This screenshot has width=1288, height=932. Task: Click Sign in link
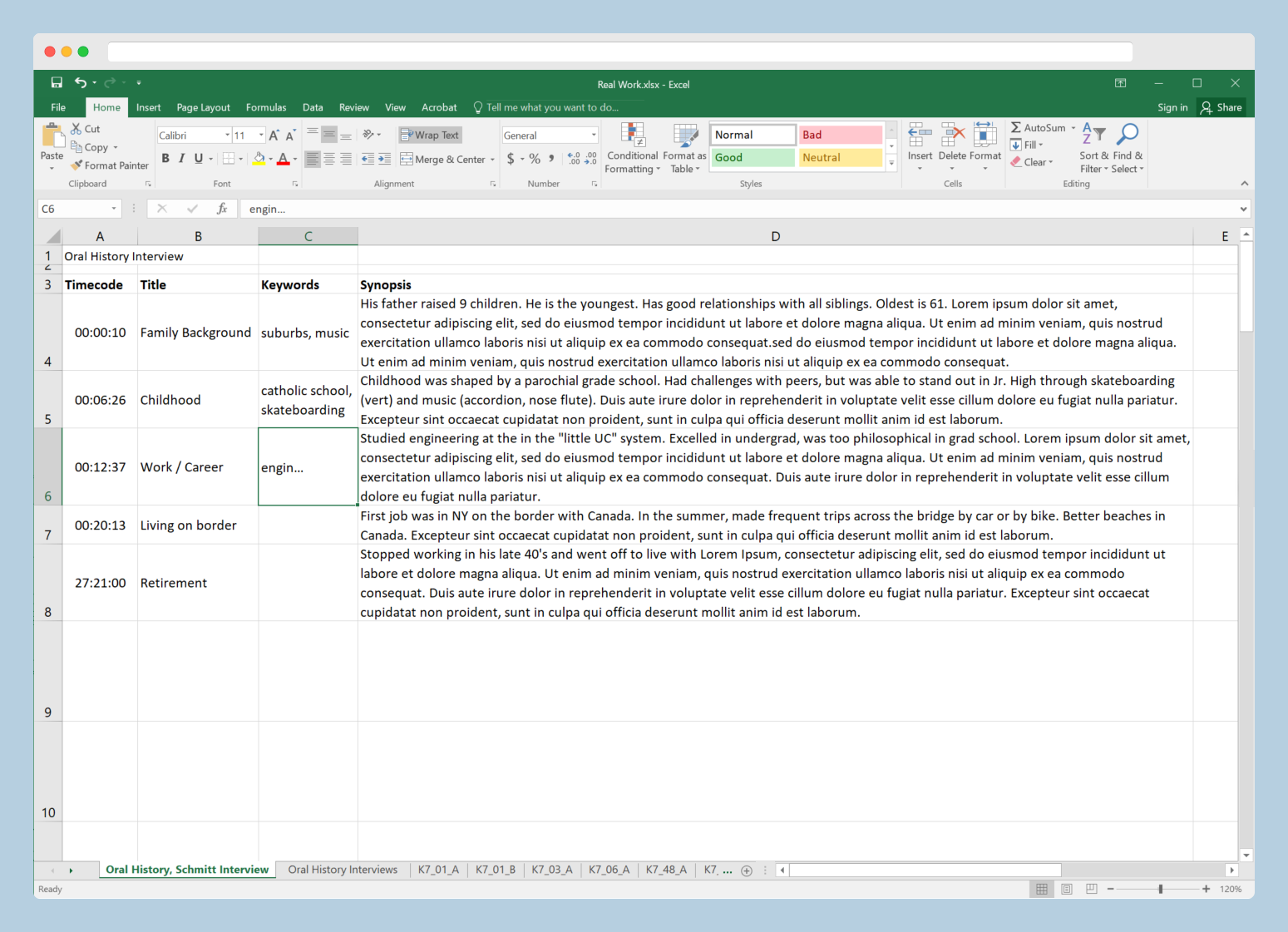pyautogui.click(x=1172, y=107)
